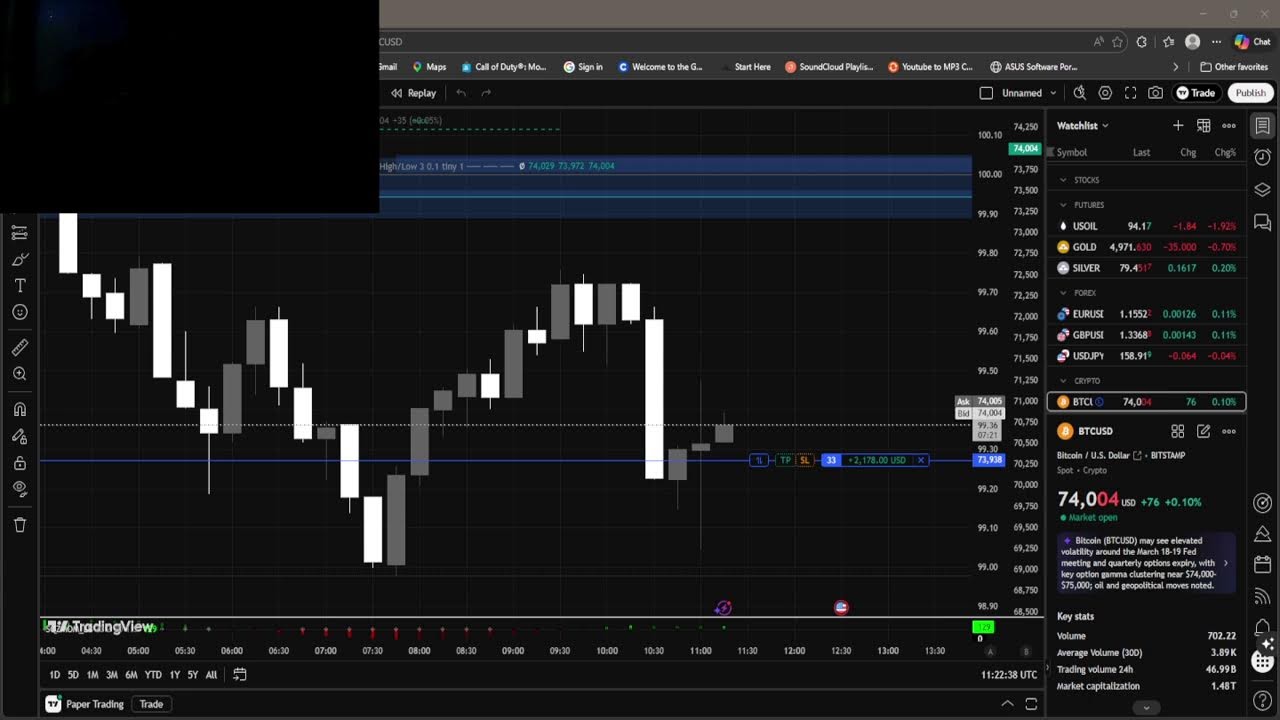1280x720 pixels.
Task: Open BTCUSD details grid view icon
Action: pos(1178,431)
